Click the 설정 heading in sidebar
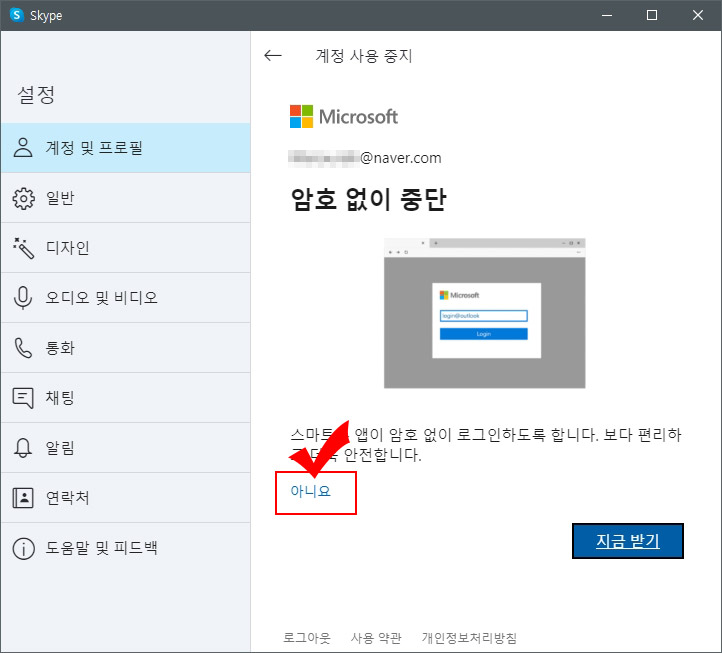 36,95
